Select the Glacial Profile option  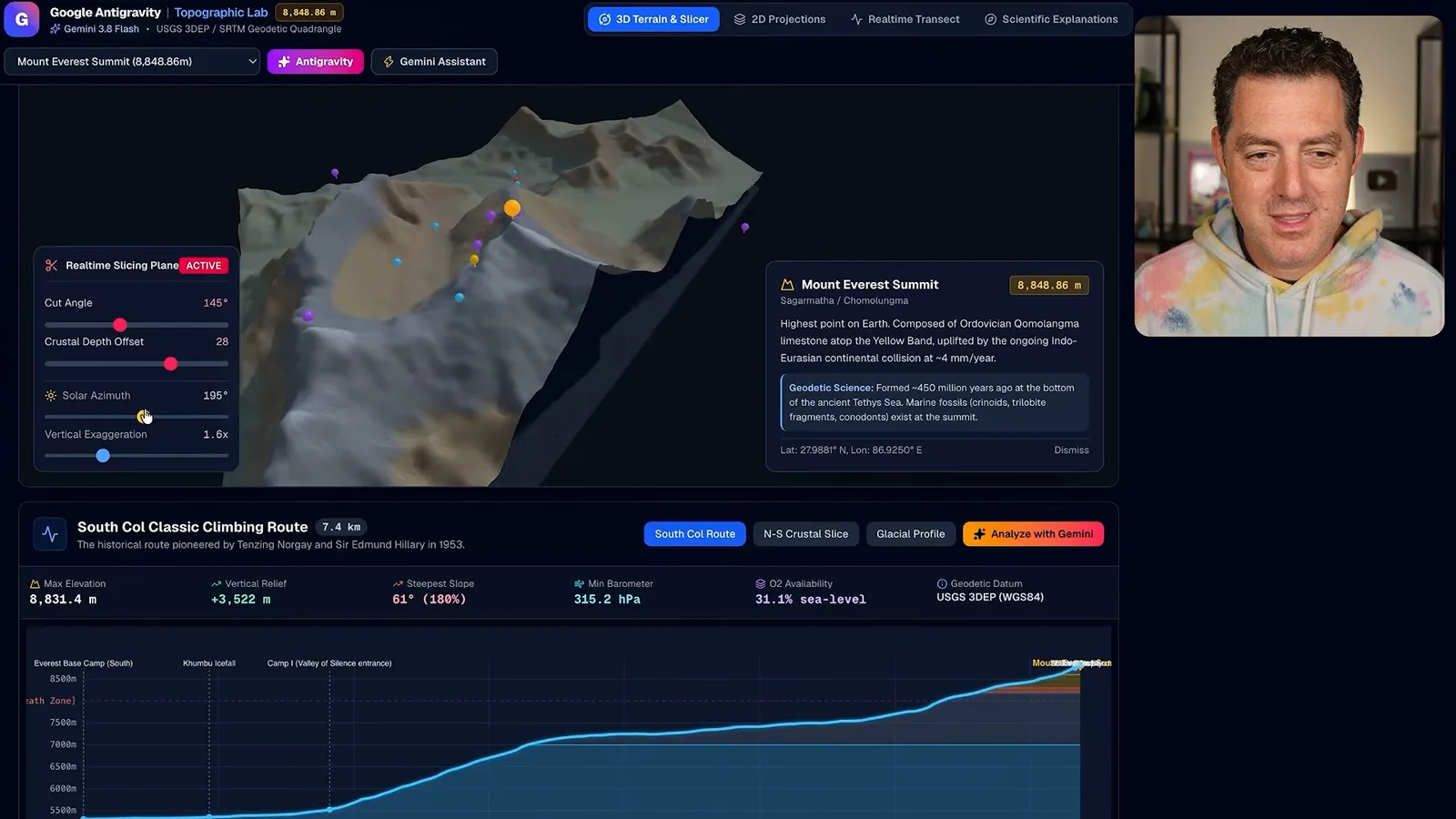click(x=910, y=534)
